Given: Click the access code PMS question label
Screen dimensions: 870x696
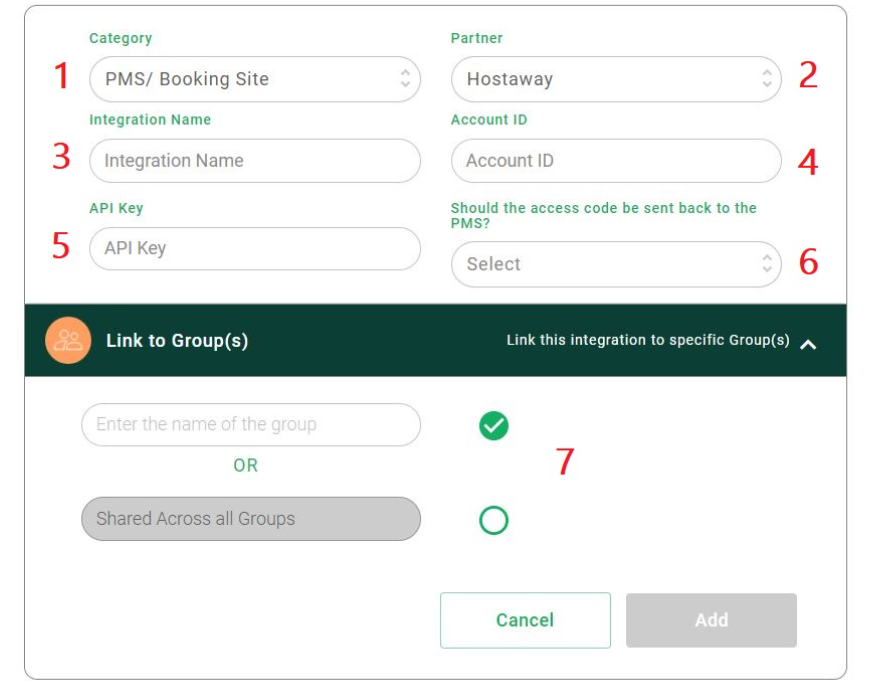Looking at the screenshot, I should pyautogui.click(x=603, y=215).
